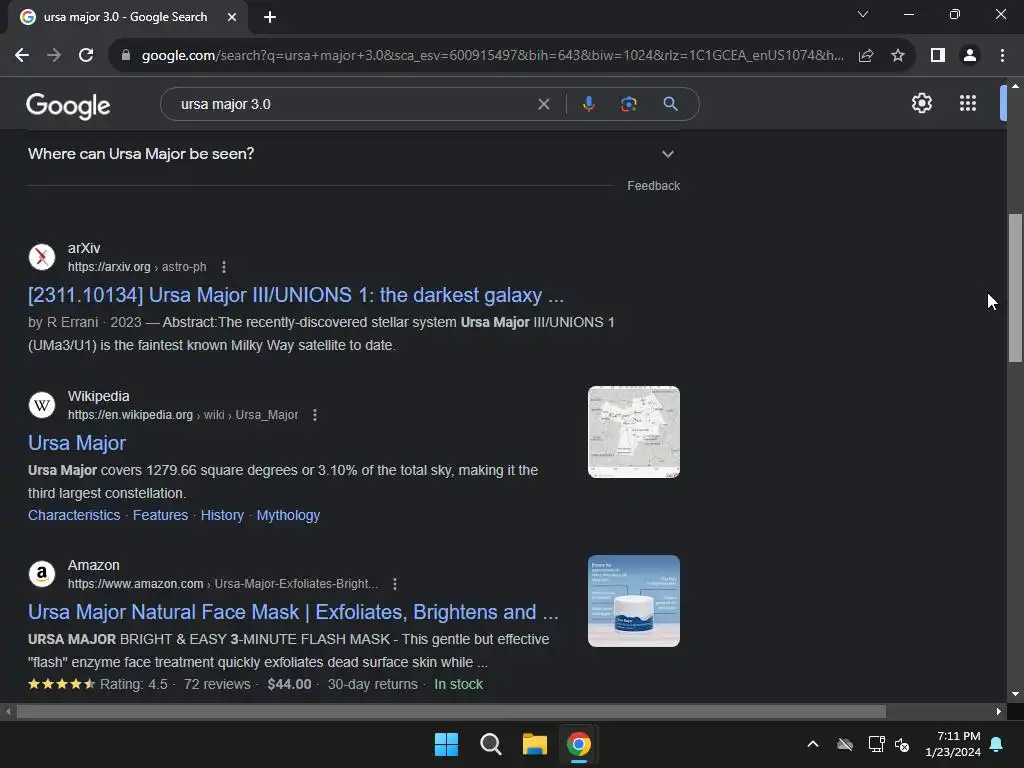Click the Amazon face mask product thumbnail
Image resolution: width=1024 pixels, height=768 pixels.
[633, 601]
